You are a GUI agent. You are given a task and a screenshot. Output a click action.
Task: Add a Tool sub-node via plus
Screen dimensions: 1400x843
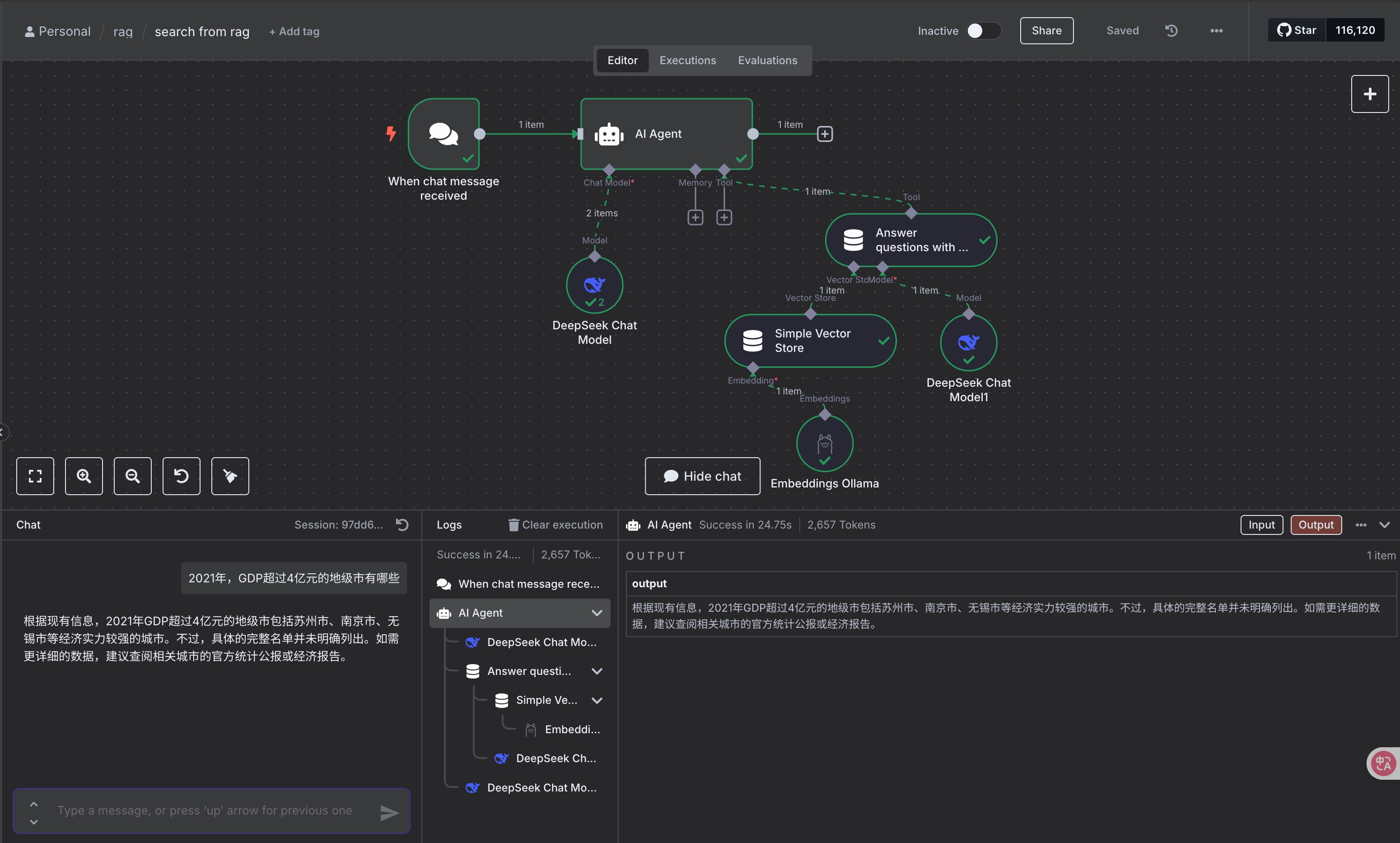(724, 218)
